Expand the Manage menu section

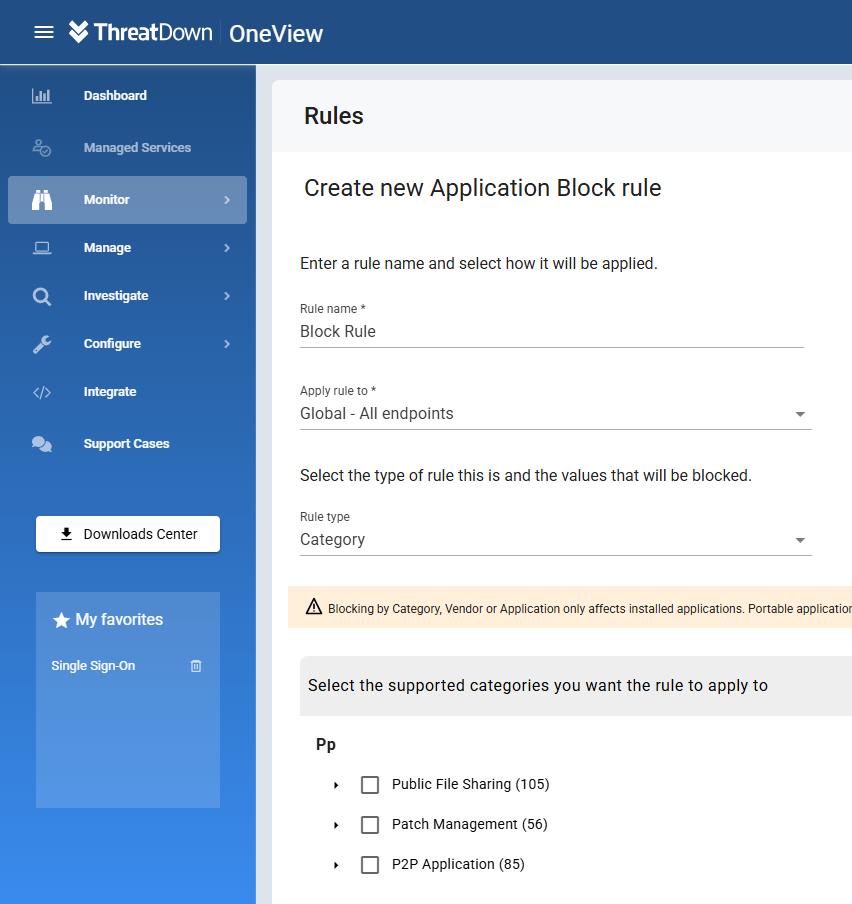coord(127,248)
